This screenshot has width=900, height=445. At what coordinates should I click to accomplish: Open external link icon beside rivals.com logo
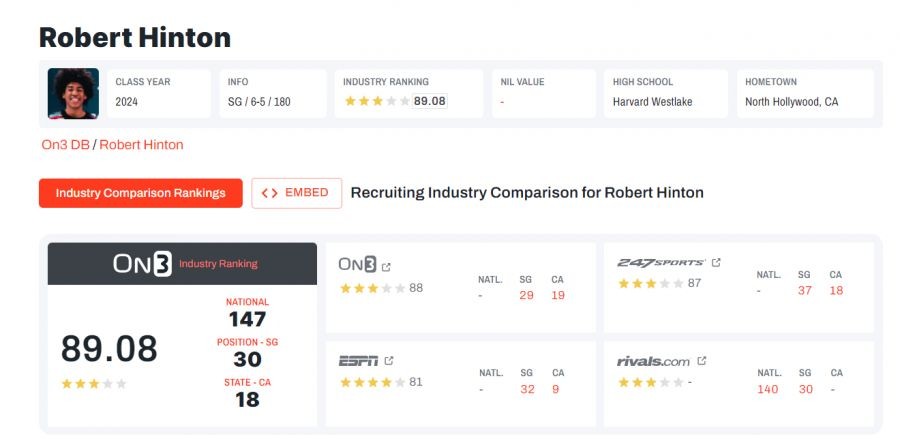[701, 361]
